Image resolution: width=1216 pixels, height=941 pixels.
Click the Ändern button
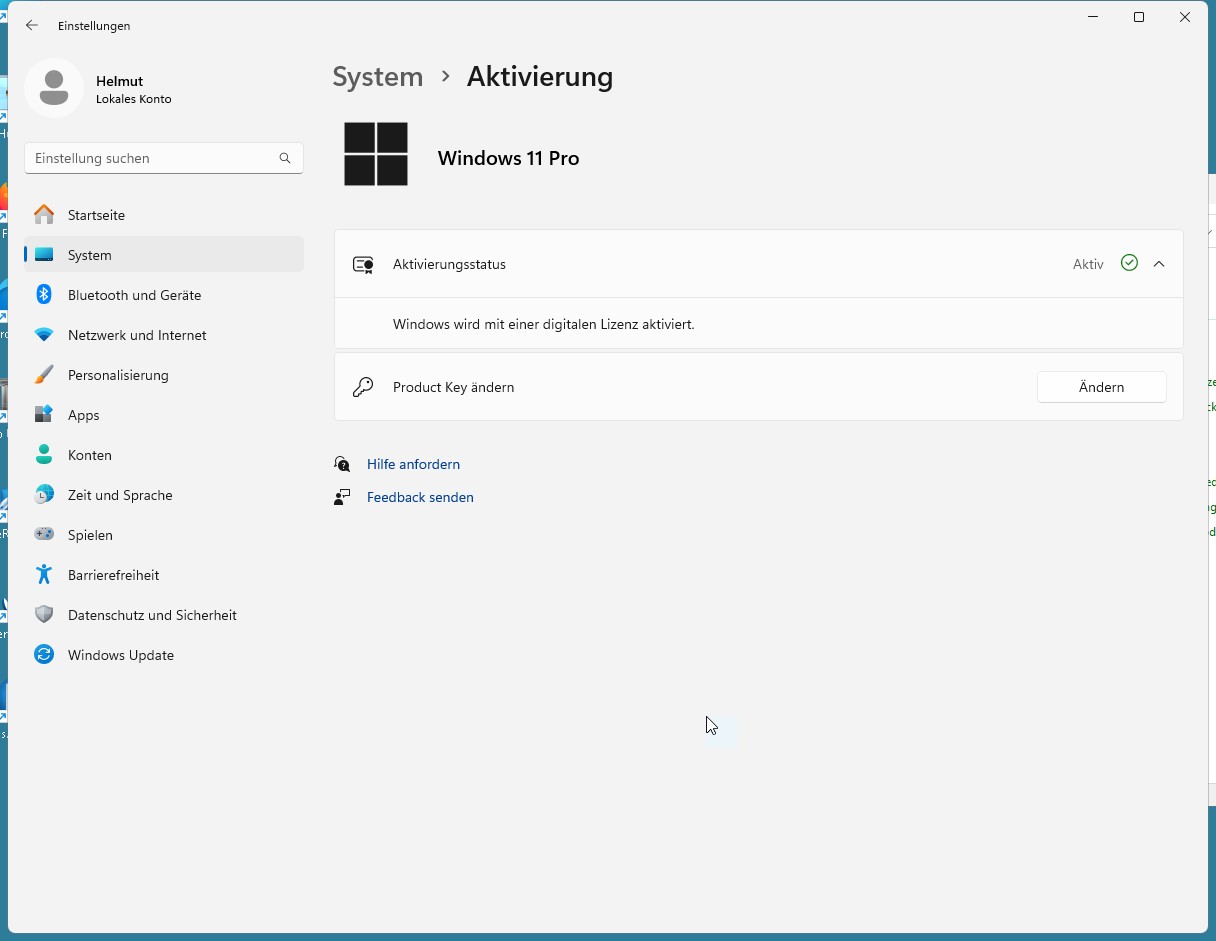(x=1101, y=387)
